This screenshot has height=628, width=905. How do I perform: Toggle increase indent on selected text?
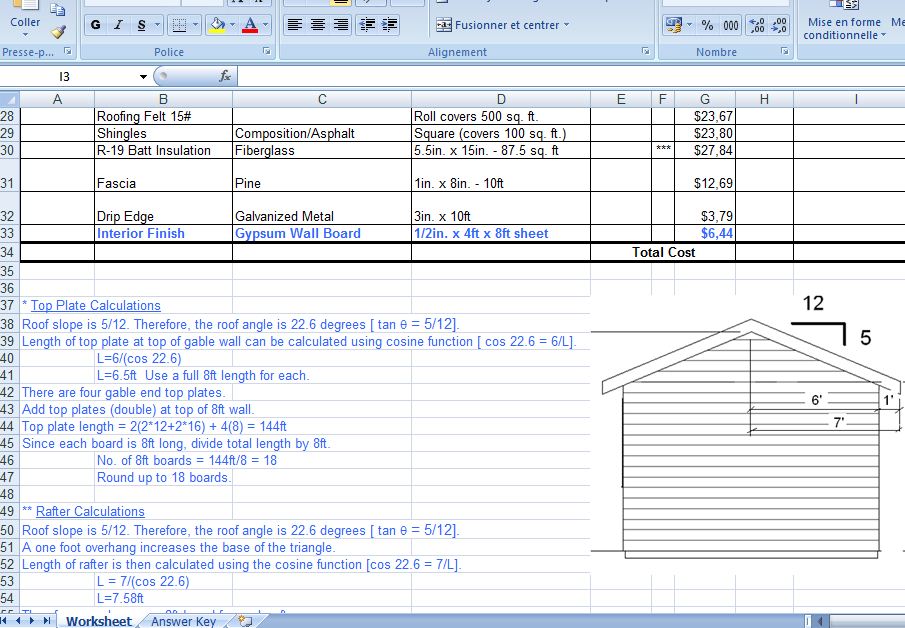point(389,23)
